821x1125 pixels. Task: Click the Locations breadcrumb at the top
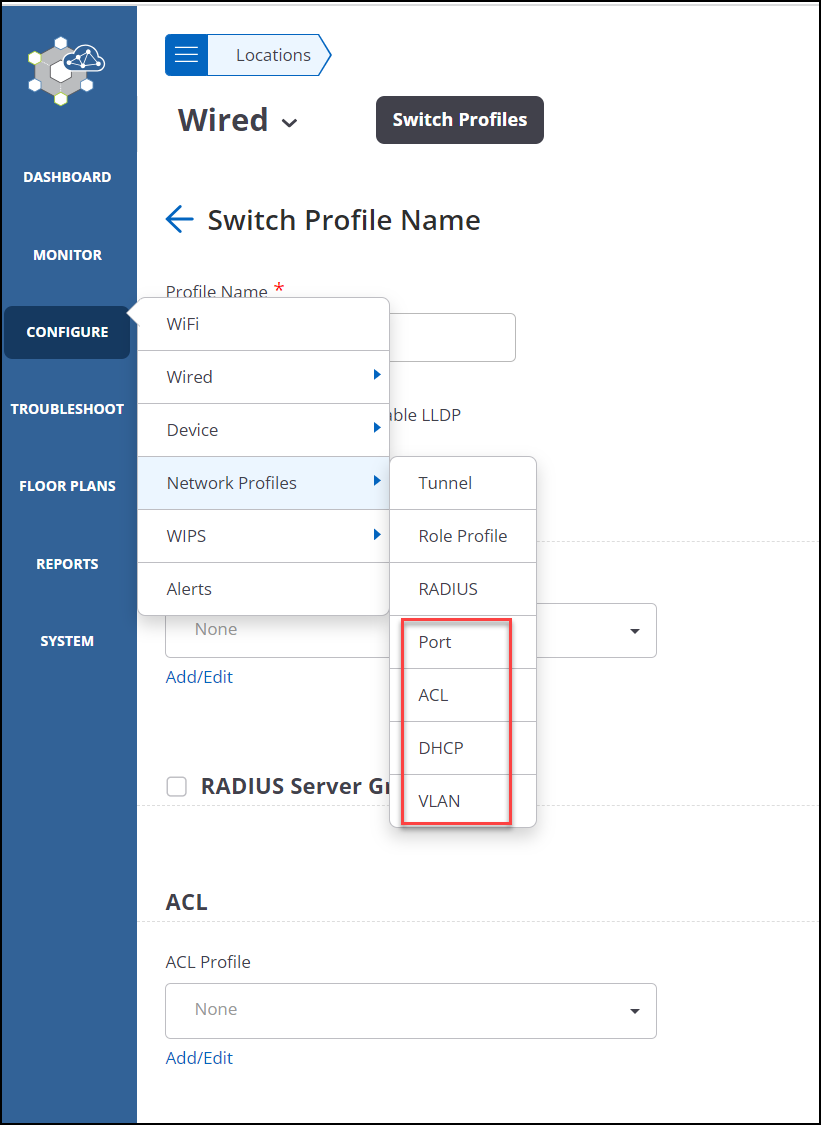(270, 55)
